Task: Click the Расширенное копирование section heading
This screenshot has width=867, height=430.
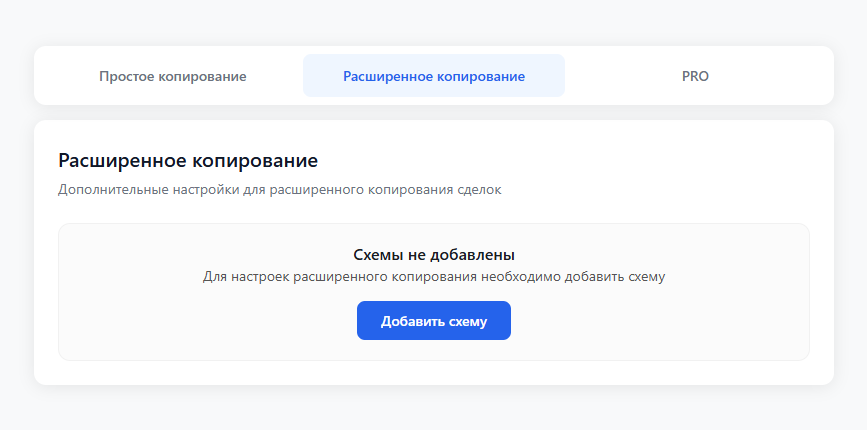Action: [x=188, y=160]
